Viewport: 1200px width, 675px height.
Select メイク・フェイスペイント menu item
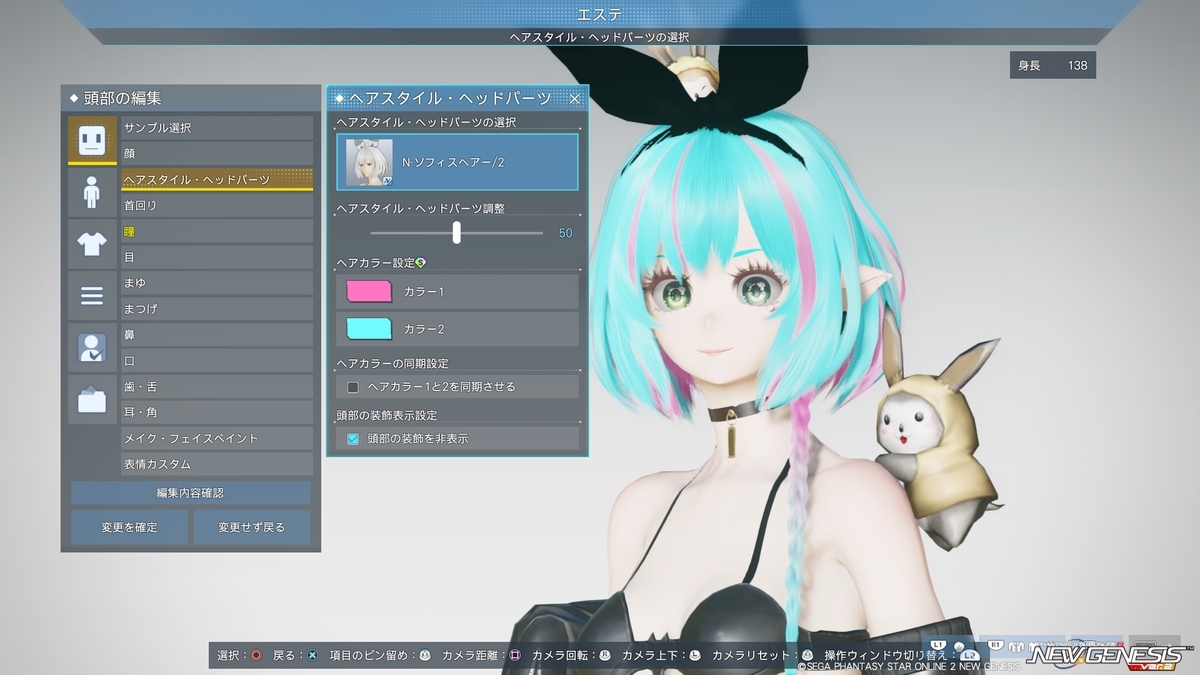217,438
